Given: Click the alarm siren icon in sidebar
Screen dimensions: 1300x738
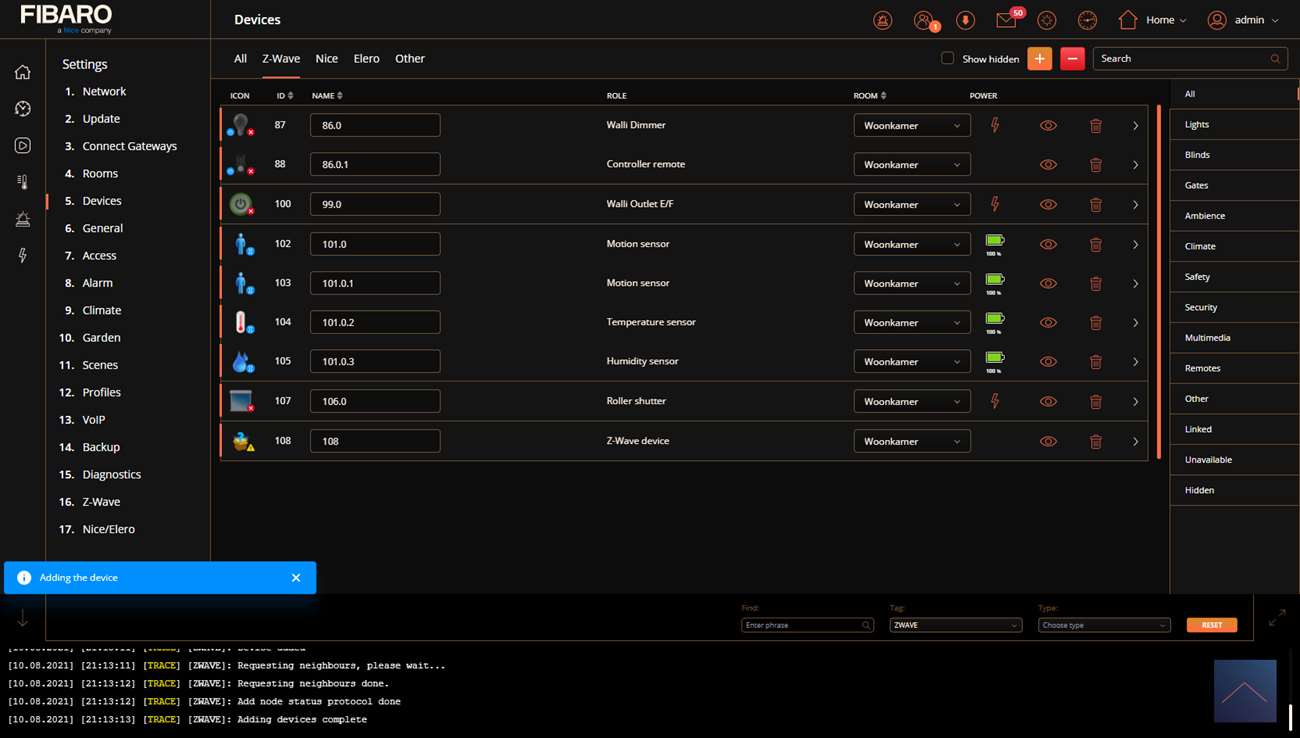Looking at the screenshot, I should (x=22, y=219).
